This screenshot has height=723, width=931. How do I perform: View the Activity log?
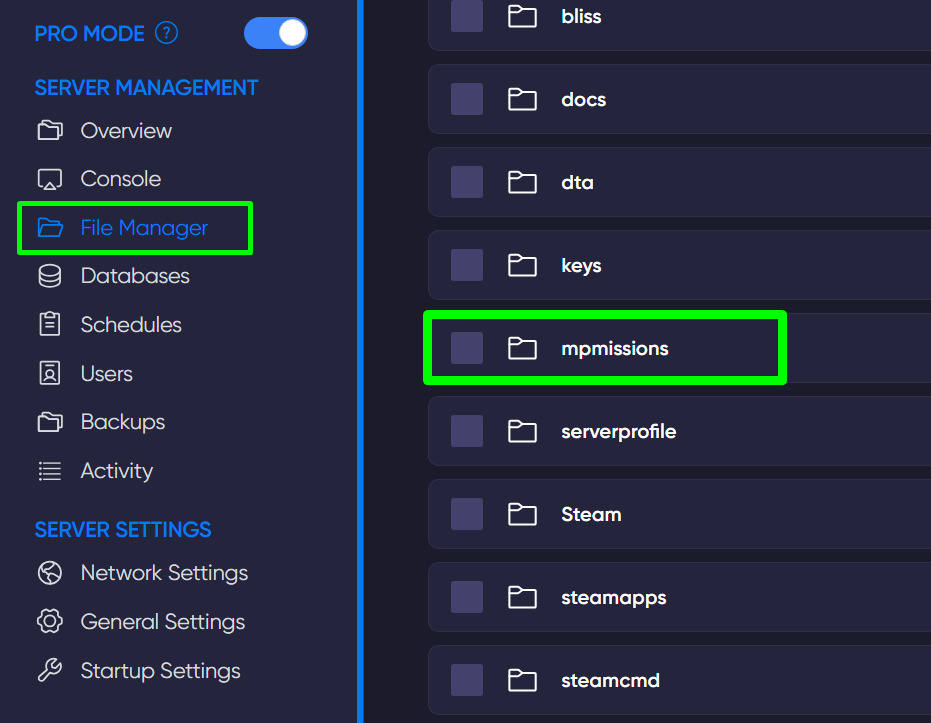116,471
